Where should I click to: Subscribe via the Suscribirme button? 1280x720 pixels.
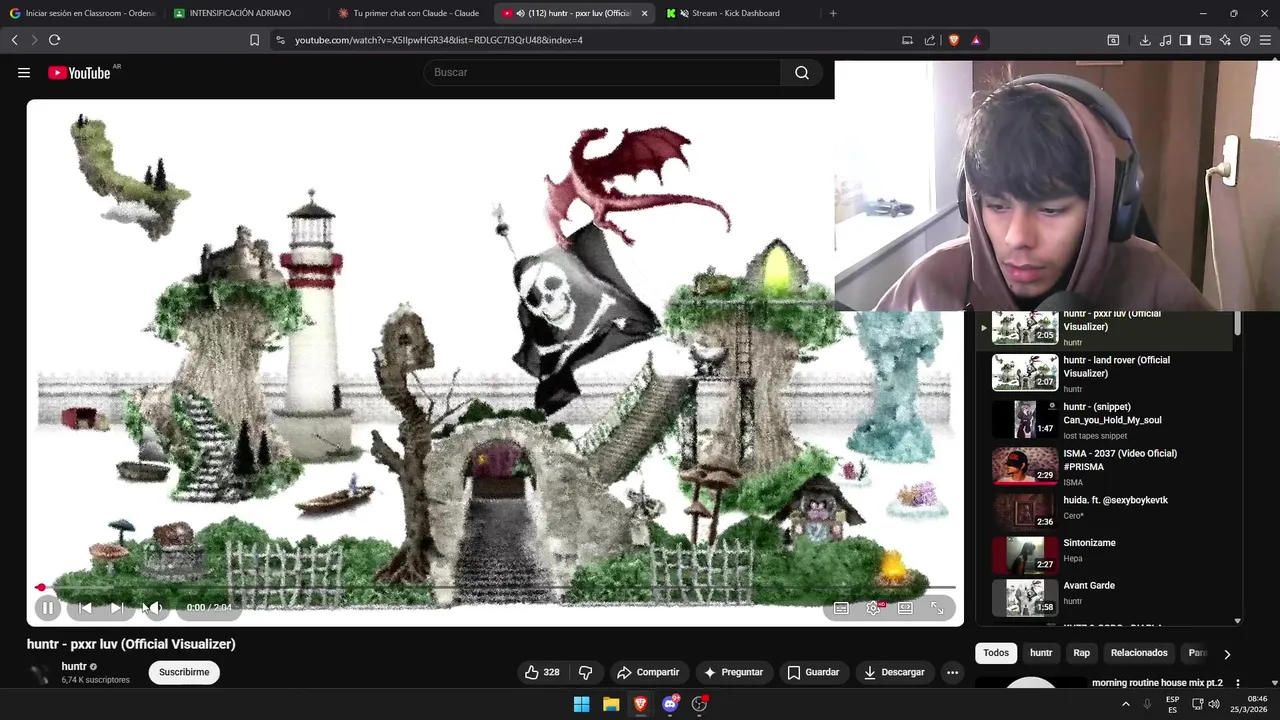coord(184,672)
